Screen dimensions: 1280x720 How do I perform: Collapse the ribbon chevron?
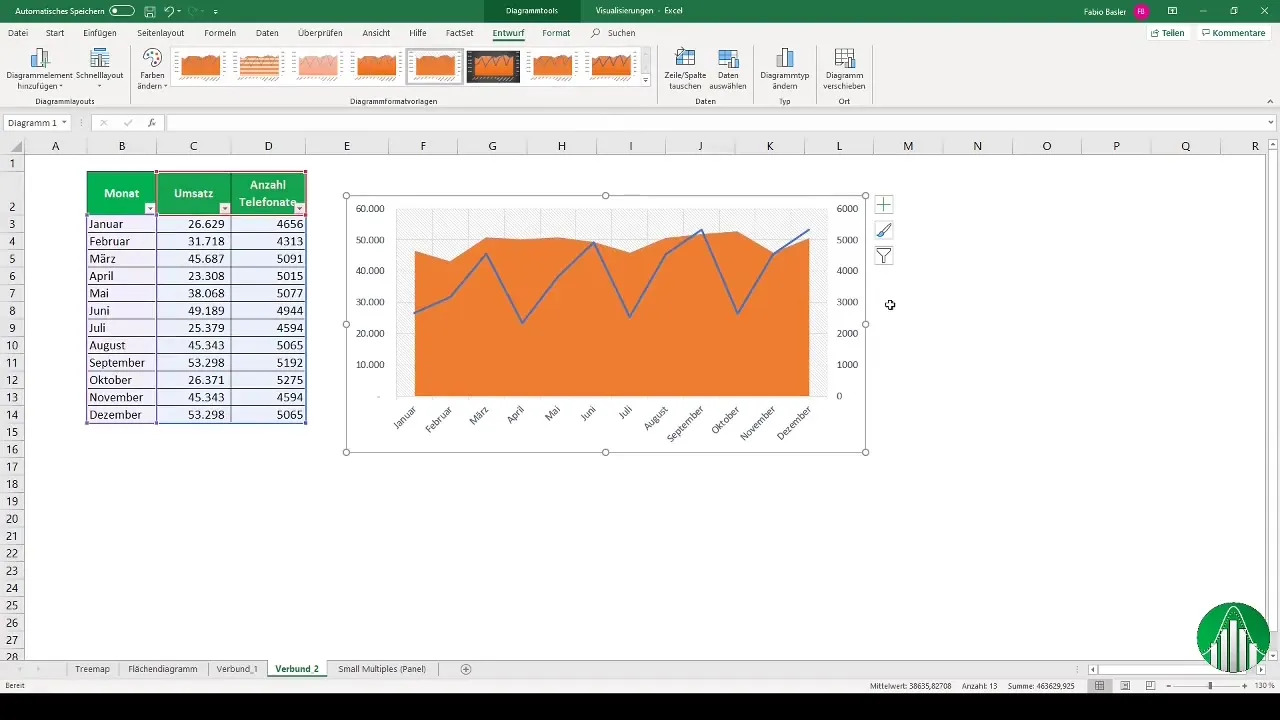[1270, 101]
